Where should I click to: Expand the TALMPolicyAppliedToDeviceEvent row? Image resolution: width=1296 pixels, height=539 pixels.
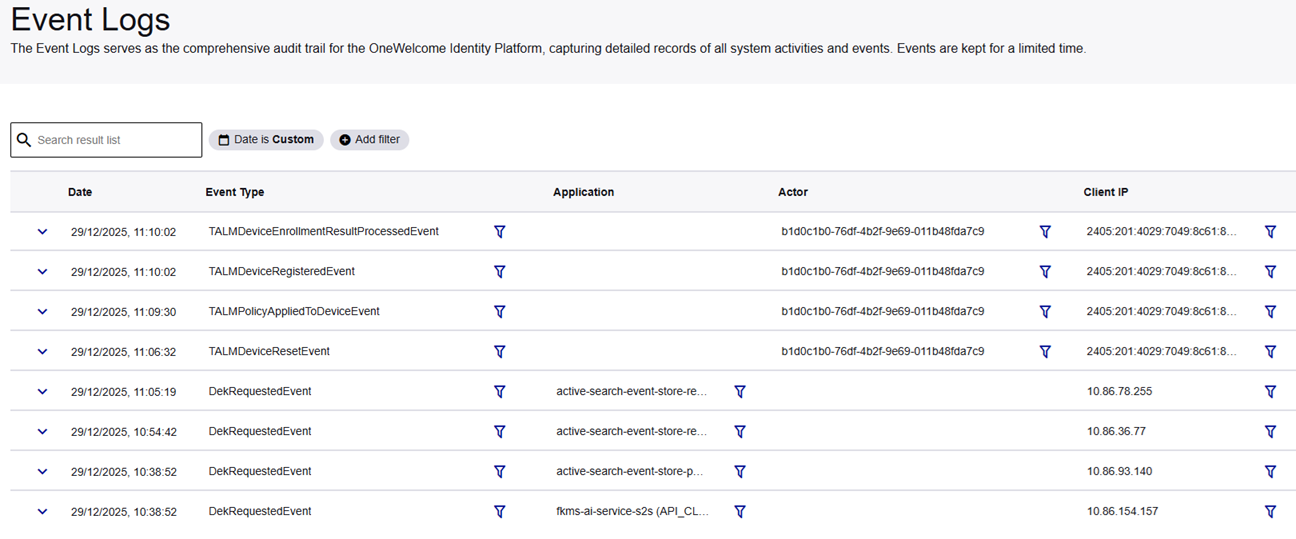pyautogui.click(x=42, y=311)
